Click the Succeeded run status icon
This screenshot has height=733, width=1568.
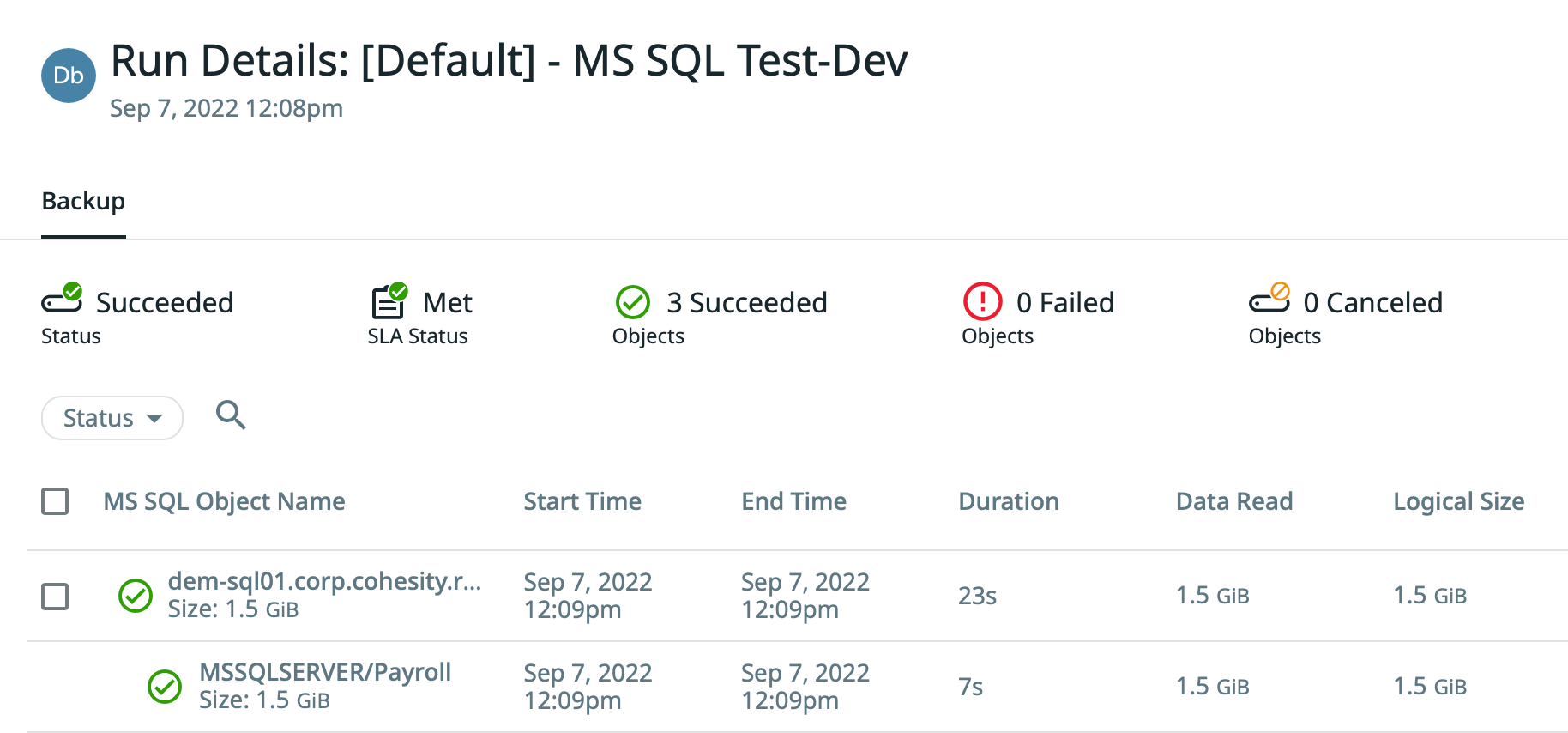click(x=62, y=299)
